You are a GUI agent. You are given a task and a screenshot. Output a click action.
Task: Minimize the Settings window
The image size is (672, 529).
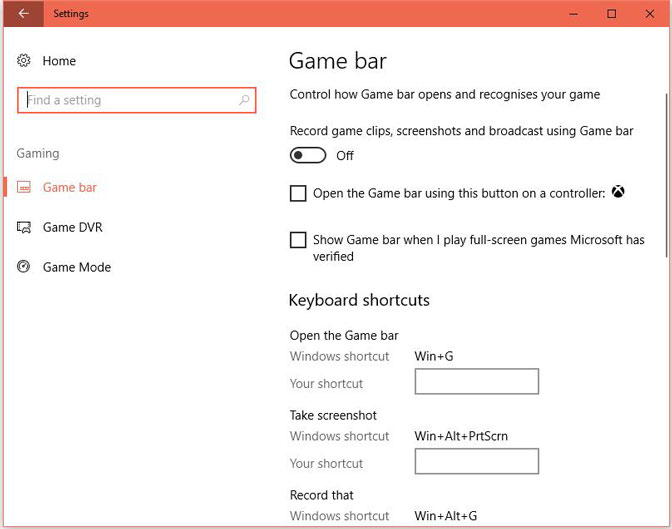573,14
